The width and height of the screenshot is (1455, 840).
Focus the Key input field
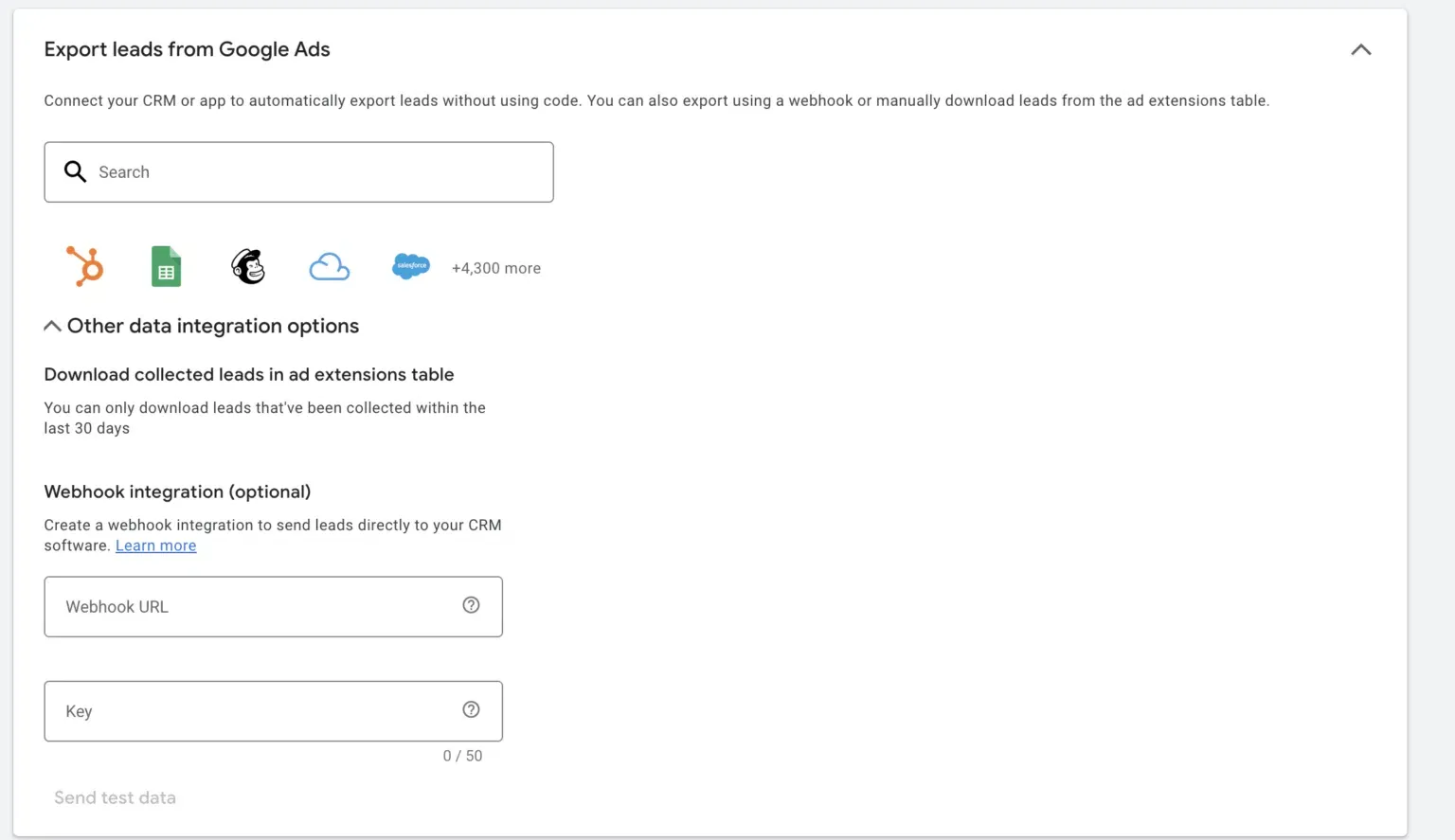click(x=273, y=710)
